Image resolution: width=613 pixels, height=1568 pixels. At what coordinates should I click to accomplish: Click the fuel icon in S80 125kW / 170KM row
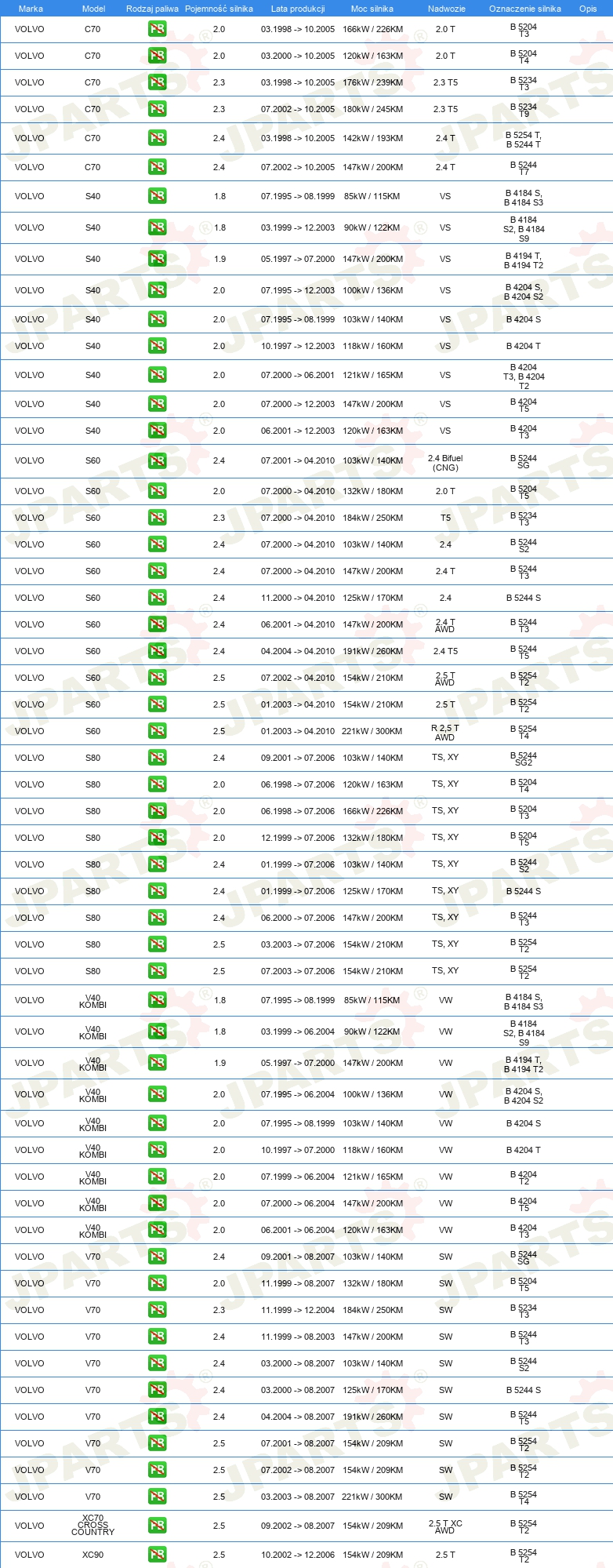[x=157, y=891]
